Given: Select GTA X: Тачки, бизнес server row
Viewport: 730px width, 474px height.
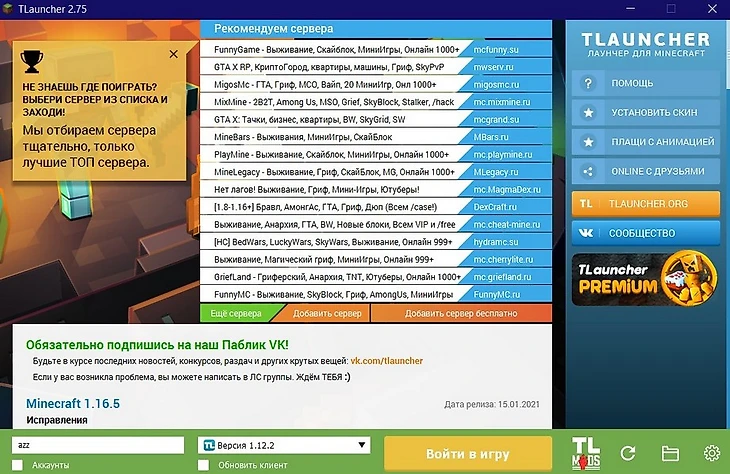Looking at the screenshot, I should (376, 119).
